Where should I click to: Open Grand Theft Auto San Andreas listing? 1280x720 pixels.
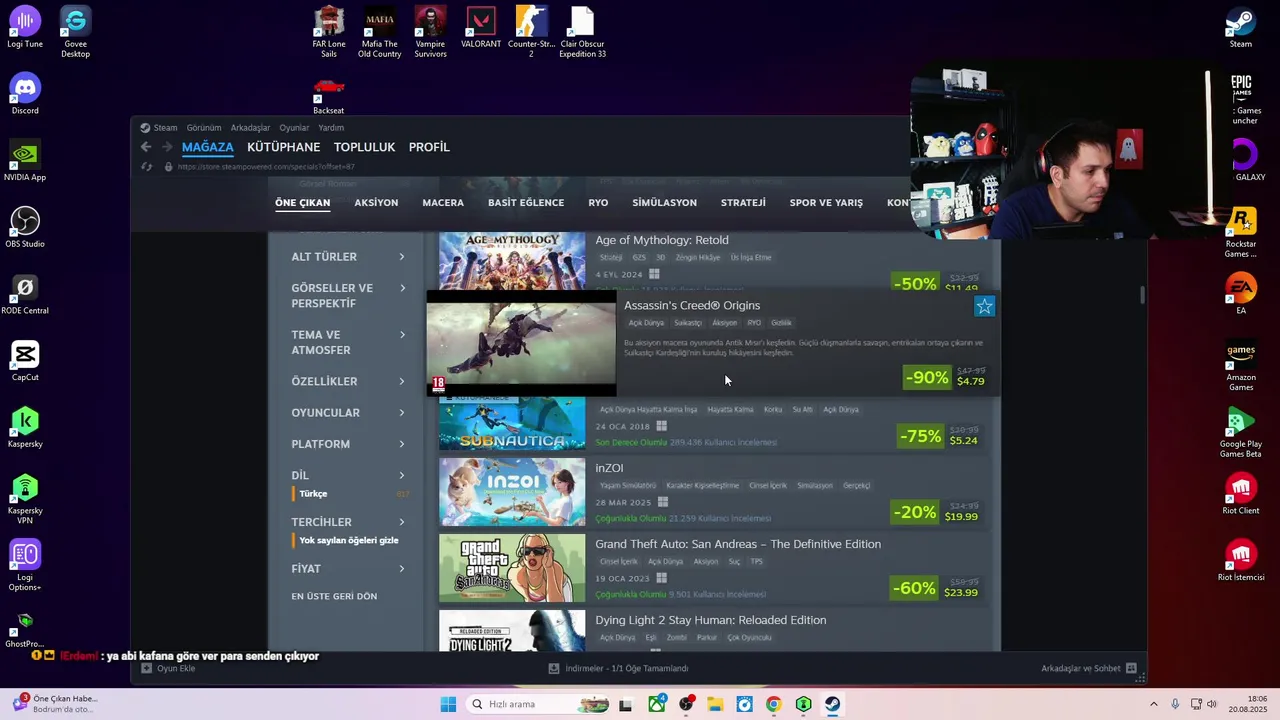coord(713,568)
